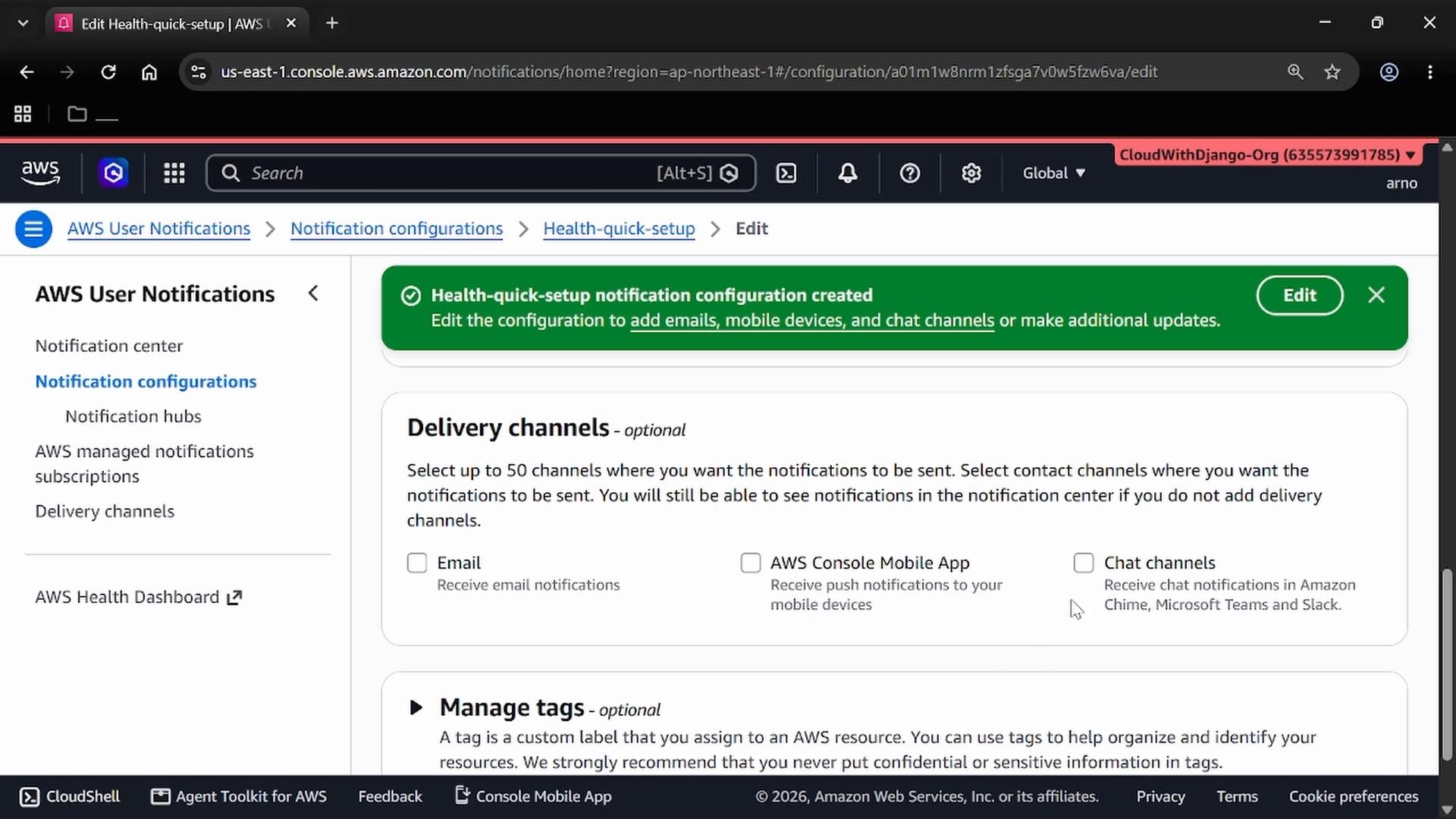This screenshot has width=1456, height=819.
Task: Open the site information icon in address bar
Action: [x=199, y=72]
